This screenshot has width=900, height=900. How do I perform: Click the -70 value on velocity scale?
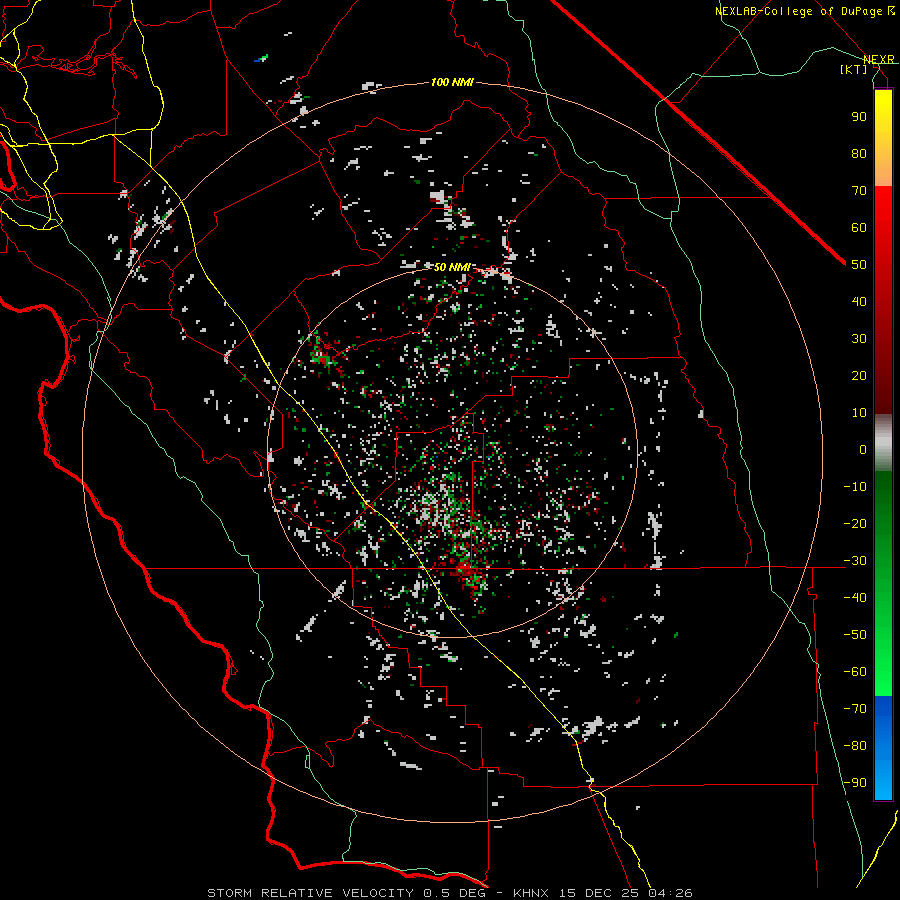click(855, 708)
